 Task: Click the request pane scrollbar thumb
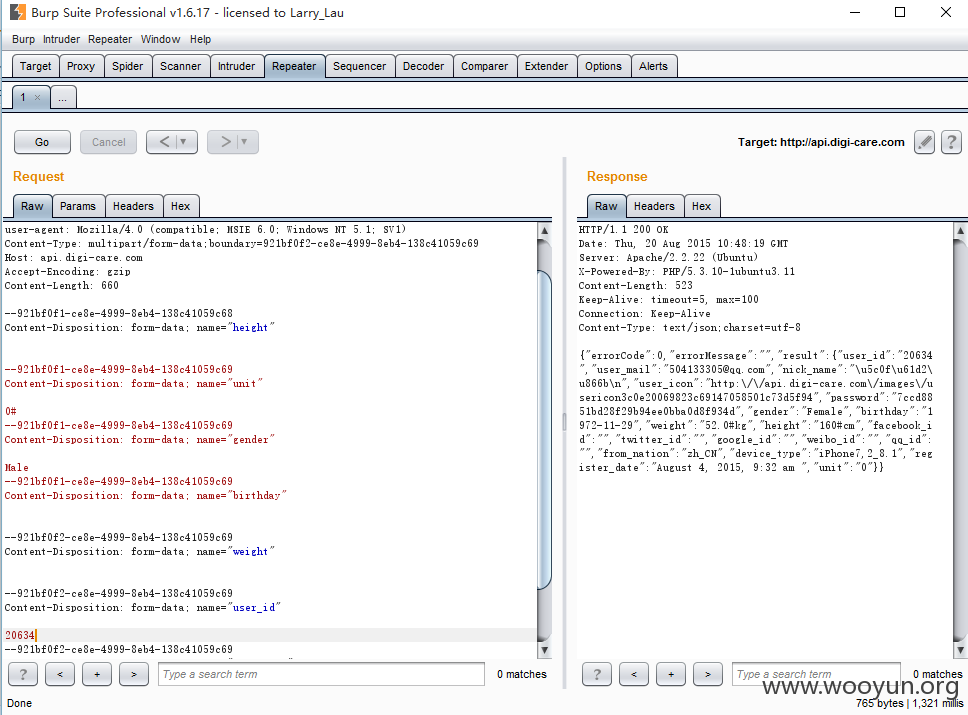[544, 429]
